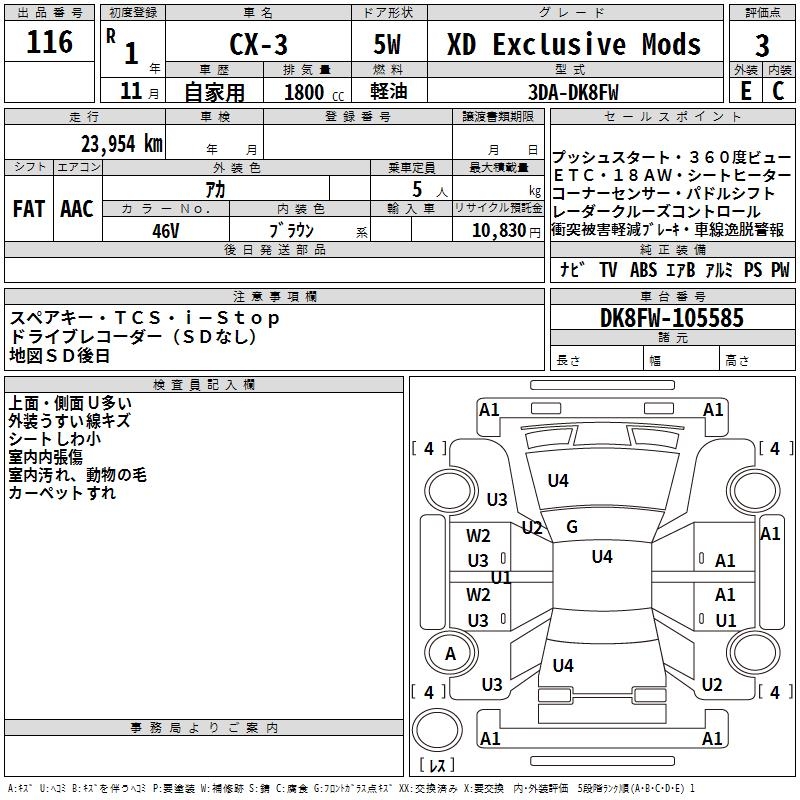Click the mileage 23,954 km
800x800 pixels.
pos(122,144)
